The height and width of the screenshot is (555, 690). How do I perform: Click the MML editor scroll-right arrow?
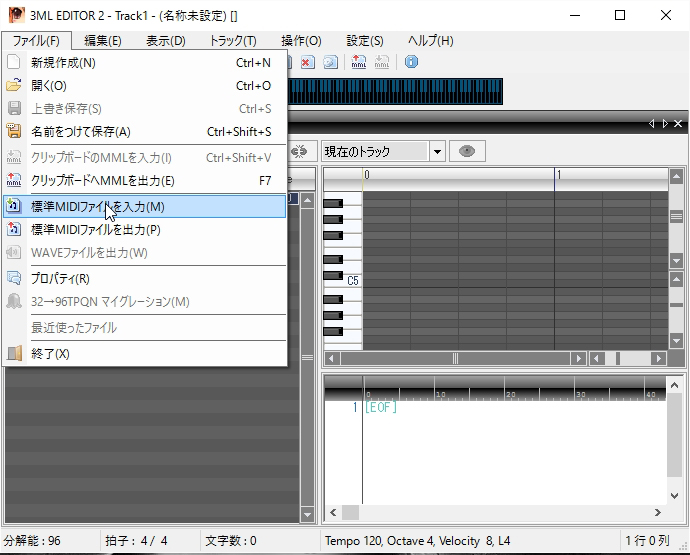[657, 512]
